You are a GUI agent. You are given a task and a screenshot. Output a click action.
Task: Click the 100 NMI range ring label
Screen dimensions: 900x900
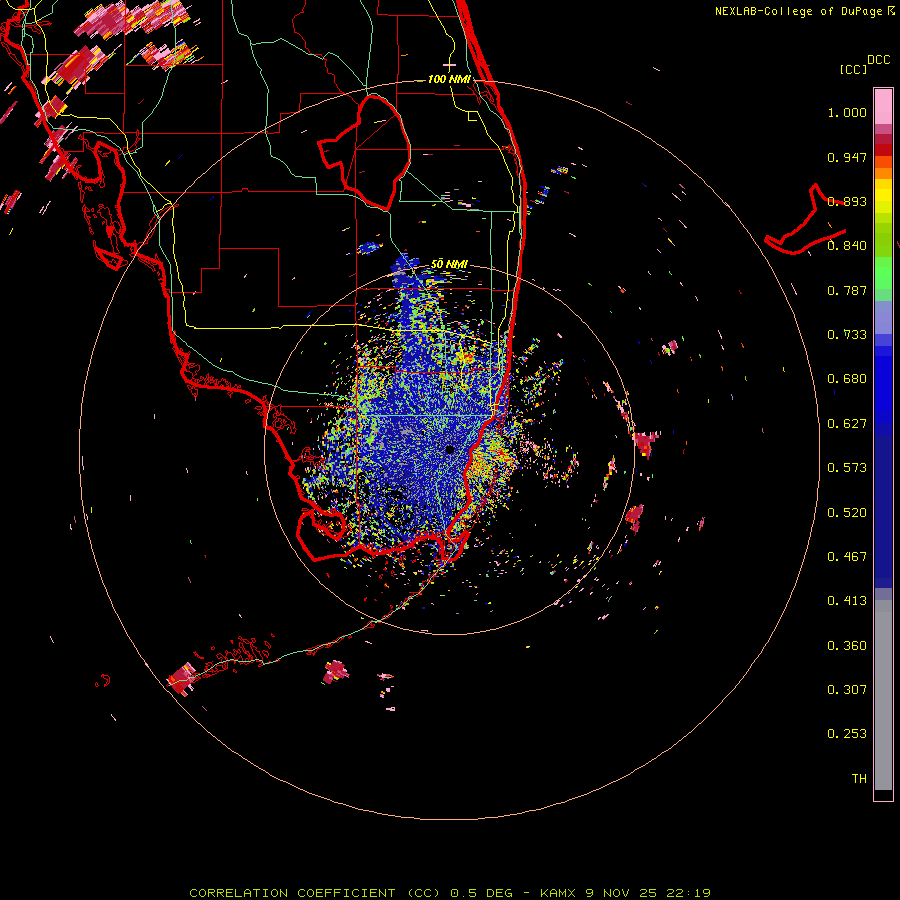tap(449, 79)
